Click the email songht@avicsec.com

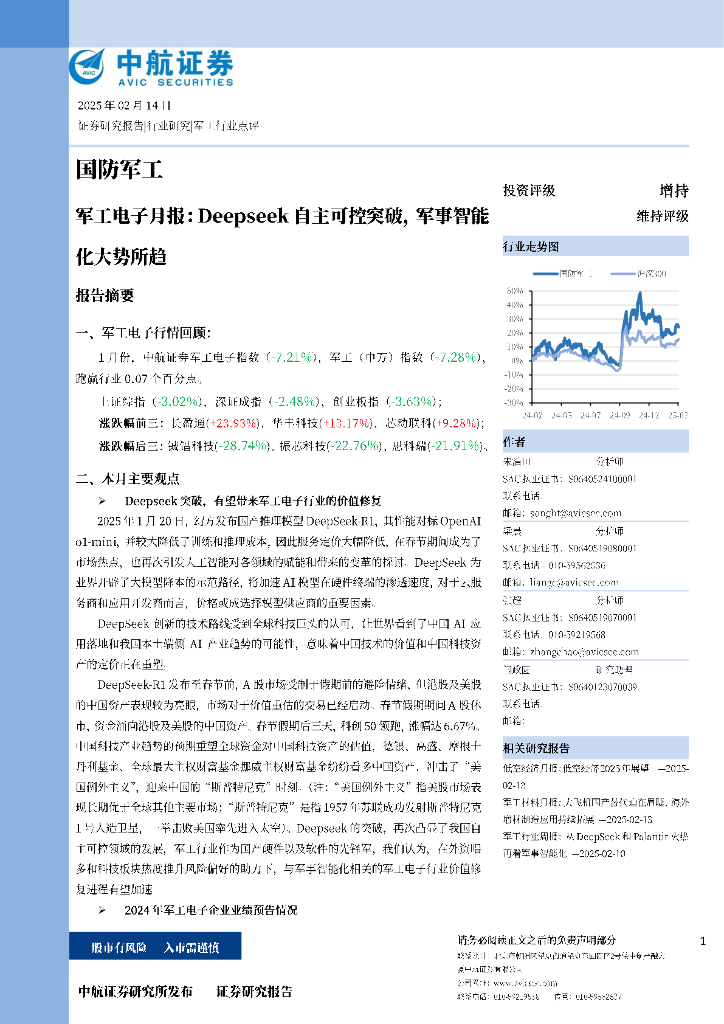(575, 513)
